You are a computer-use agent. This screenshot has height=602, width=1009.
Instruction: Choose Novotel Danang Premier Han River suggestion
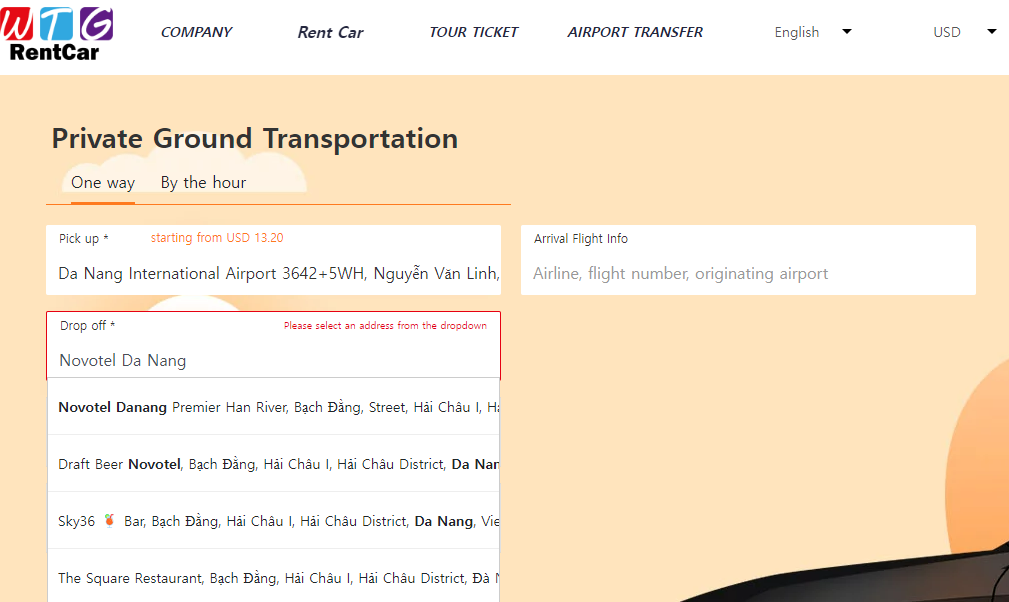[x=273, y=407]
